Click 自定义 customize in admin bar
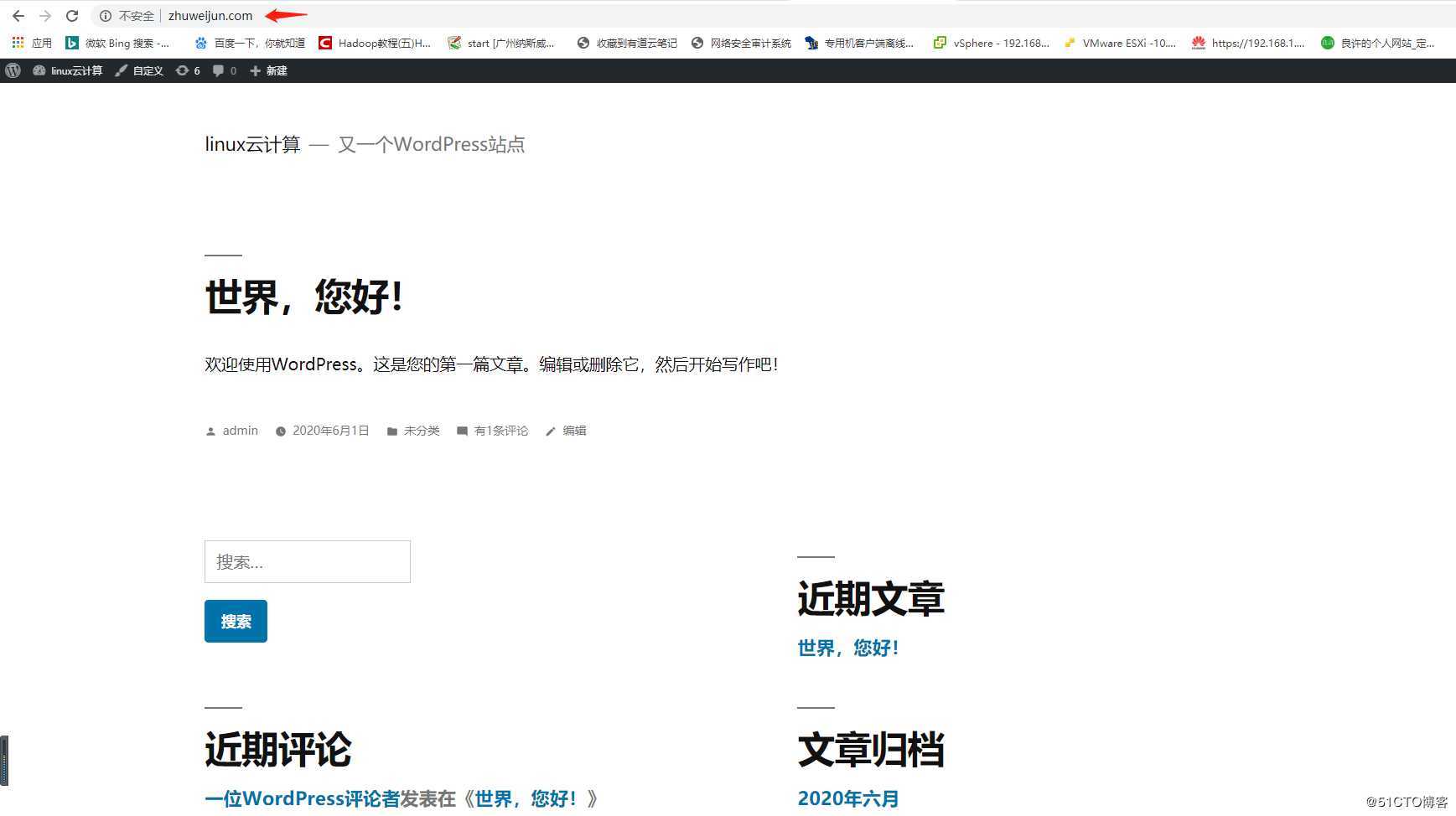Viewport: 1456px width, 816px height. 139,70
